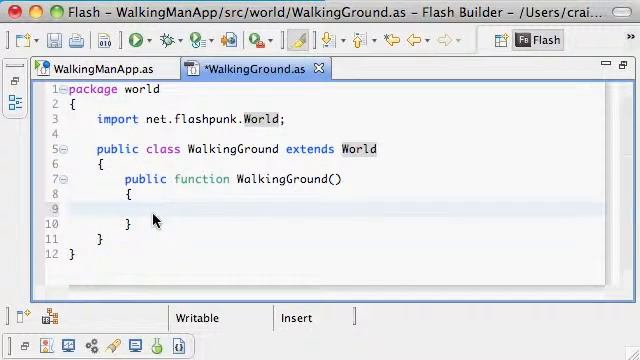Screen dimensions: 640x360
Task: Click the Print icon
Action: point(76,41)
